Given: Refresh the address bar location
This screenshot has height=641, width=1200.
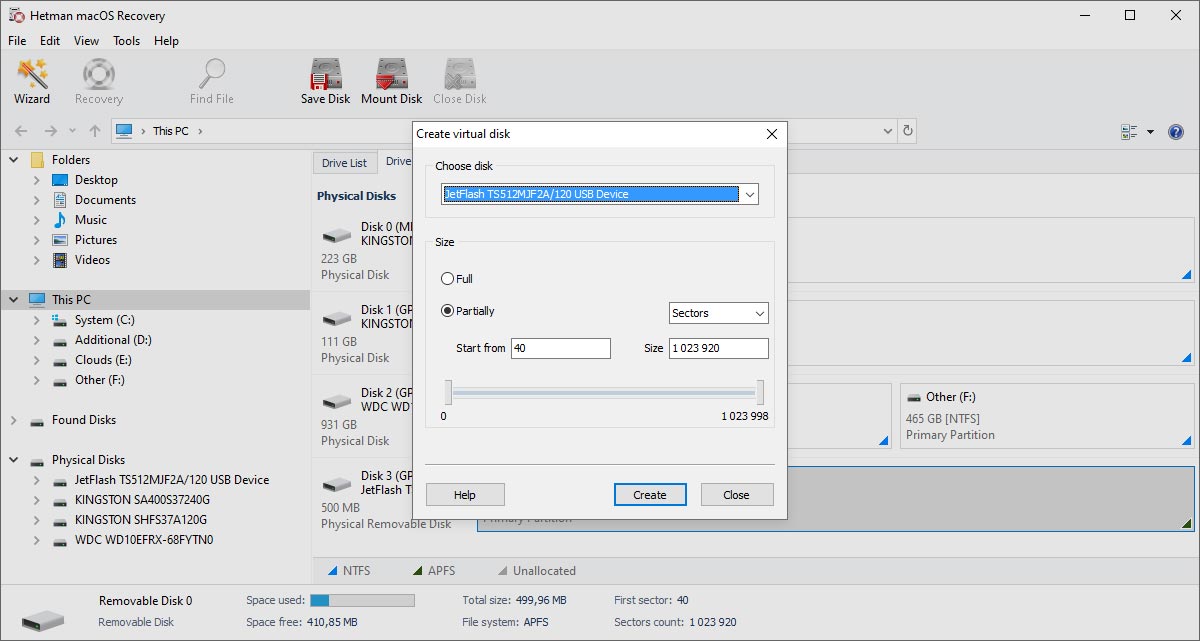Looking at the screenshot, I should [908, 131].
